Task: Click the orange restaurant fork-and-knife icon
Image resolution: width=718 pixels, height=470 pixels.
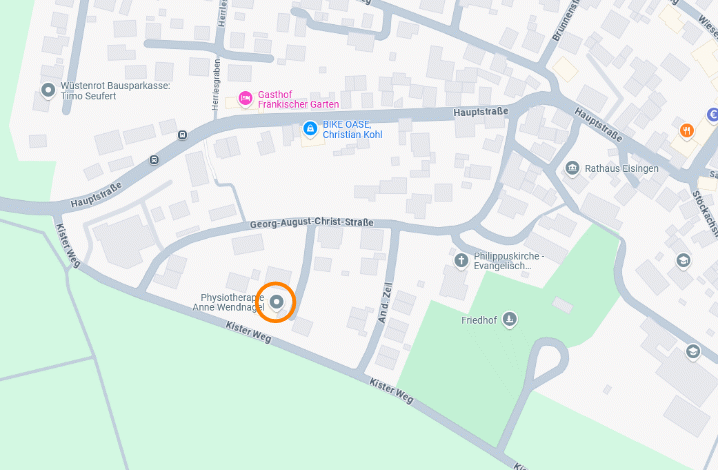Action: tap(686, 131)
